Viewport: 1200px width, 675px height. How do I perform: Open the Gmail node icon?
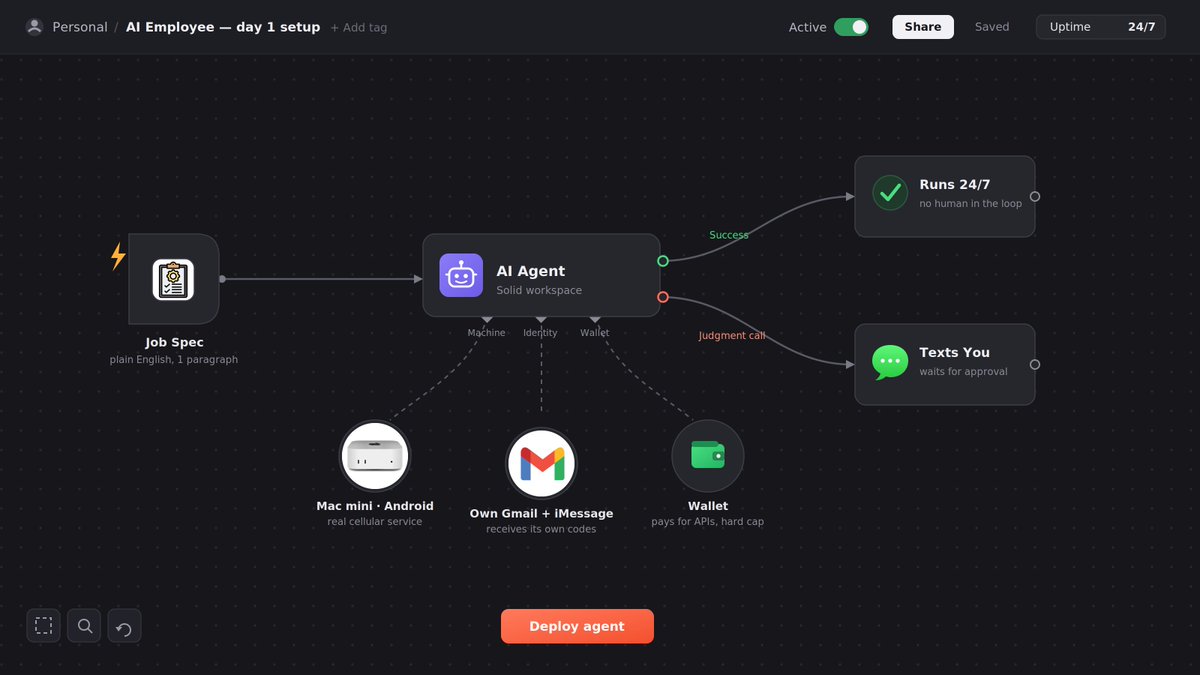pyautogui.click(x=541, y=463)
